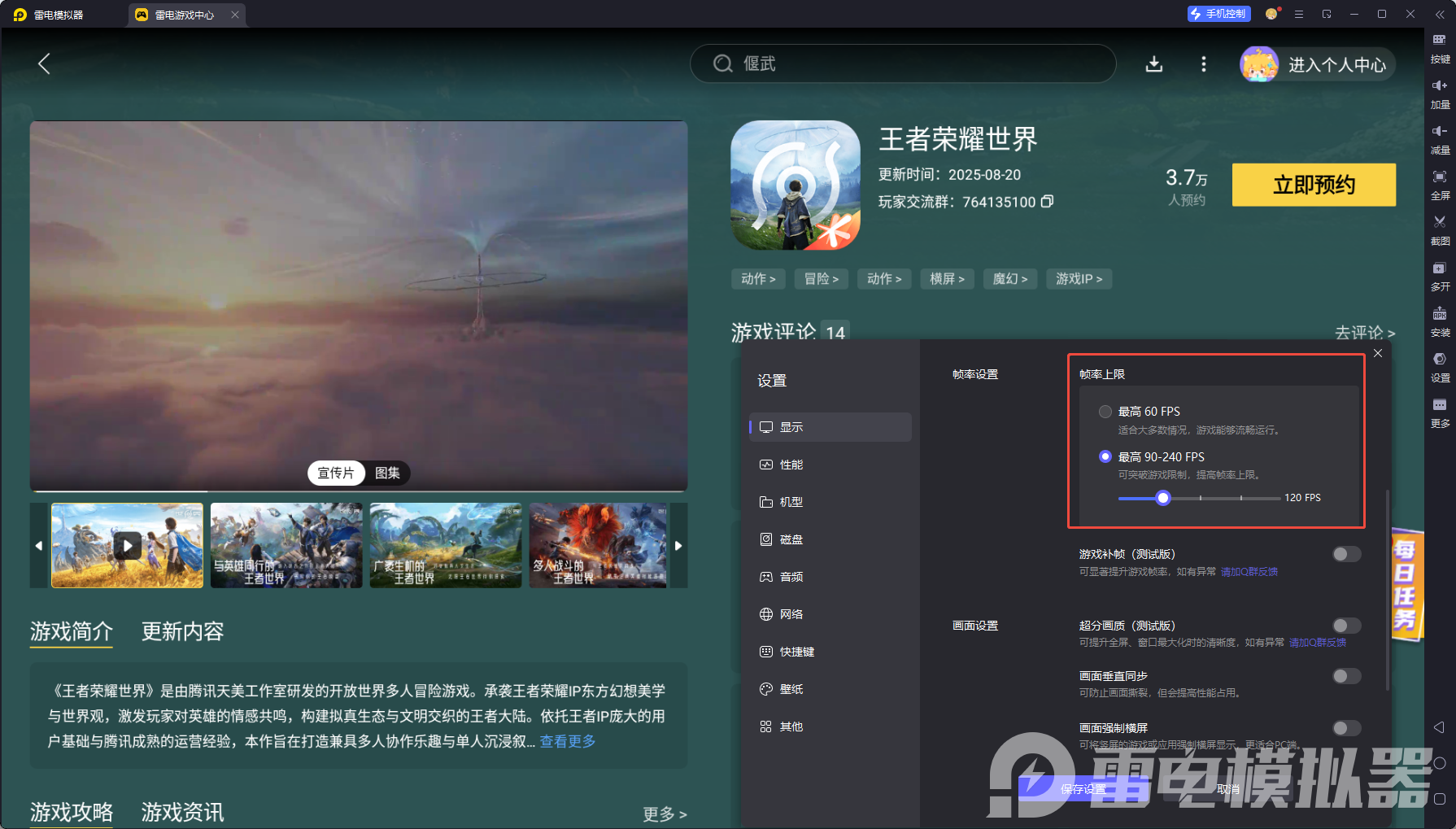Click the 加量 volume up icon
Image resolution: width=1456 pixels, height=829 pixels.
pos(1439,86)
